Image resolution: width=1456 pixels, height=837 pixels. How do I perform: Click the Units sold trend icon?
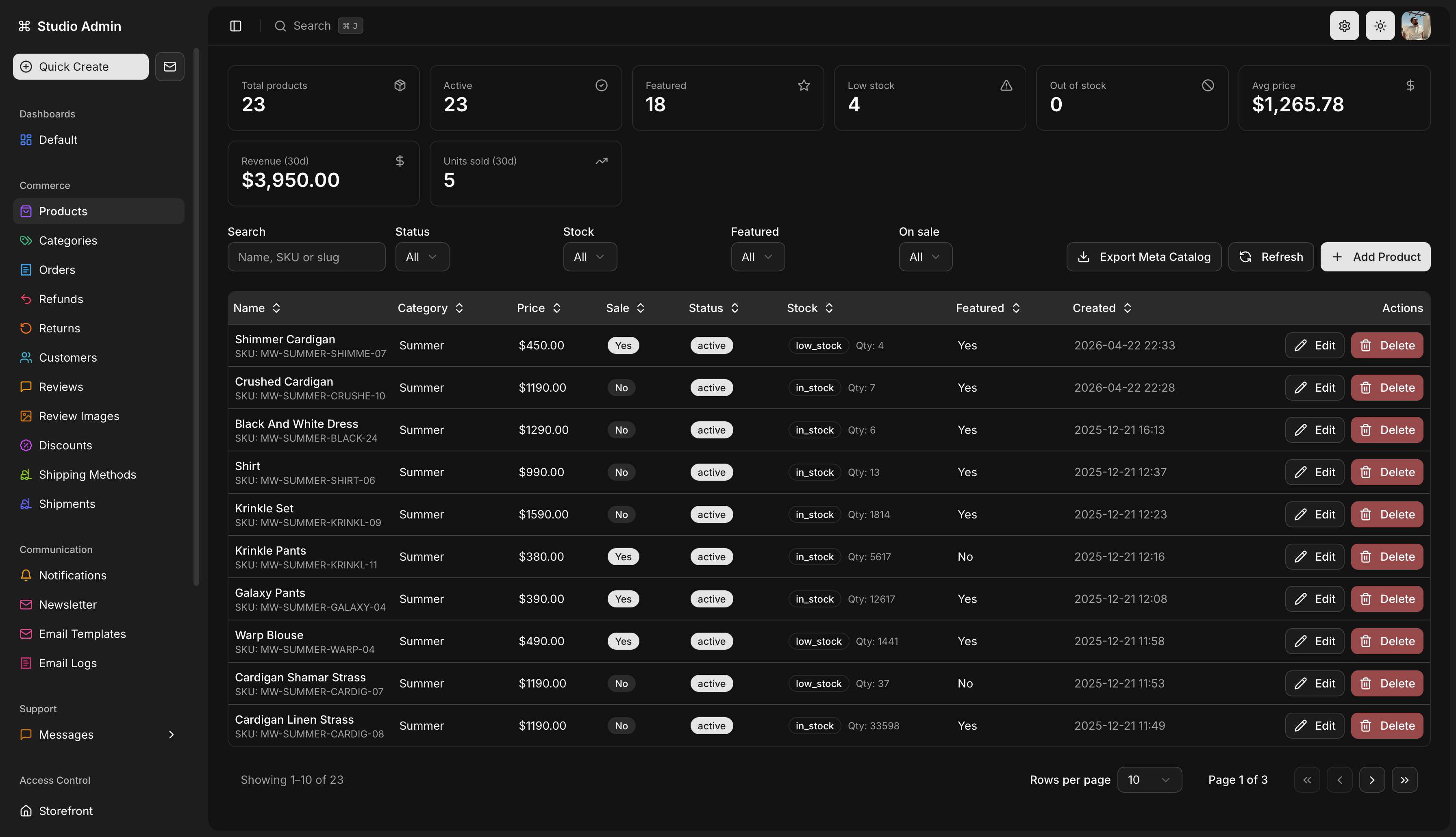click(x=602, y=161)
